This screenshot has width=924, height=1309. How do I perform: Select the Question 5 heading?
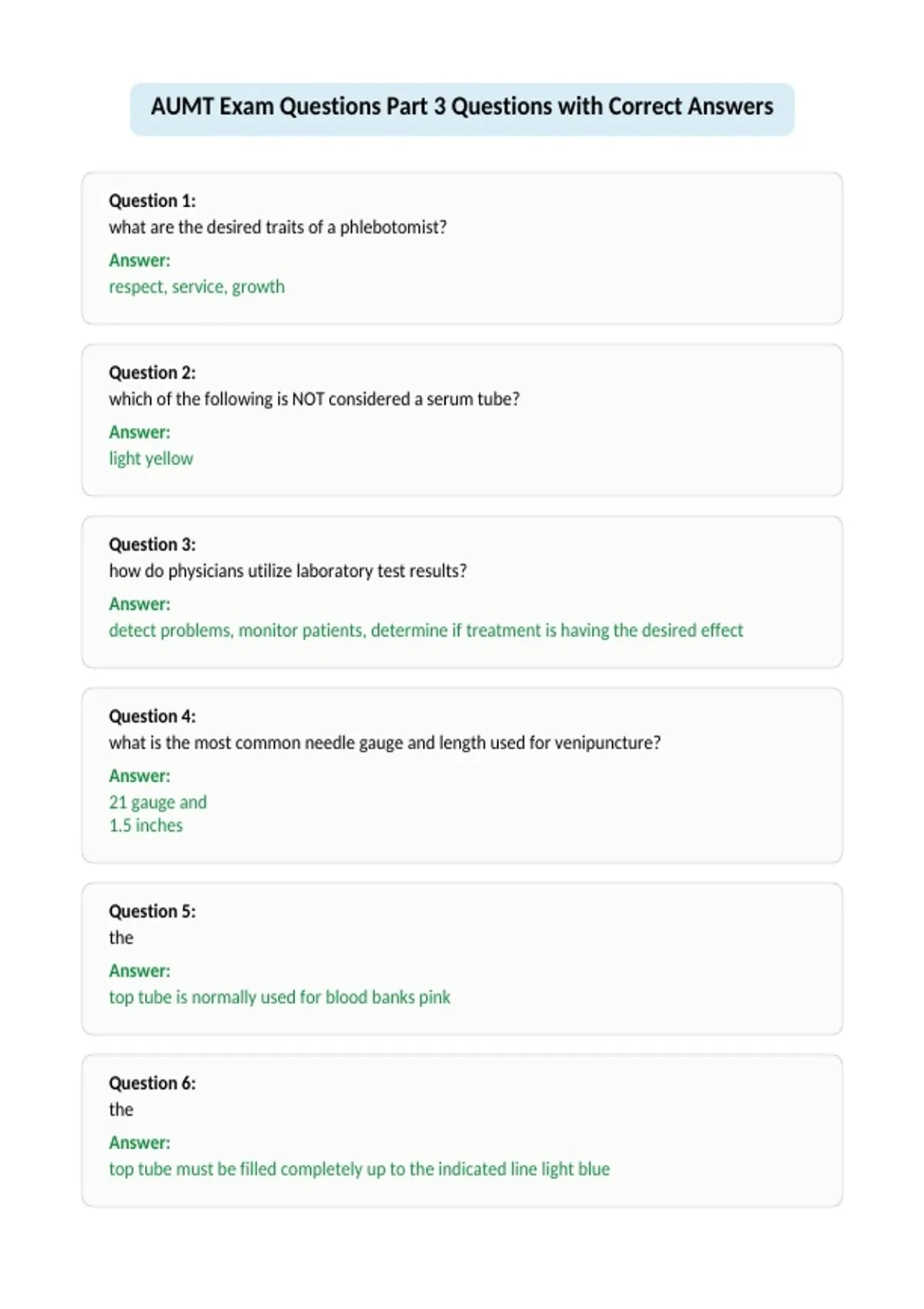pos(152,911)
